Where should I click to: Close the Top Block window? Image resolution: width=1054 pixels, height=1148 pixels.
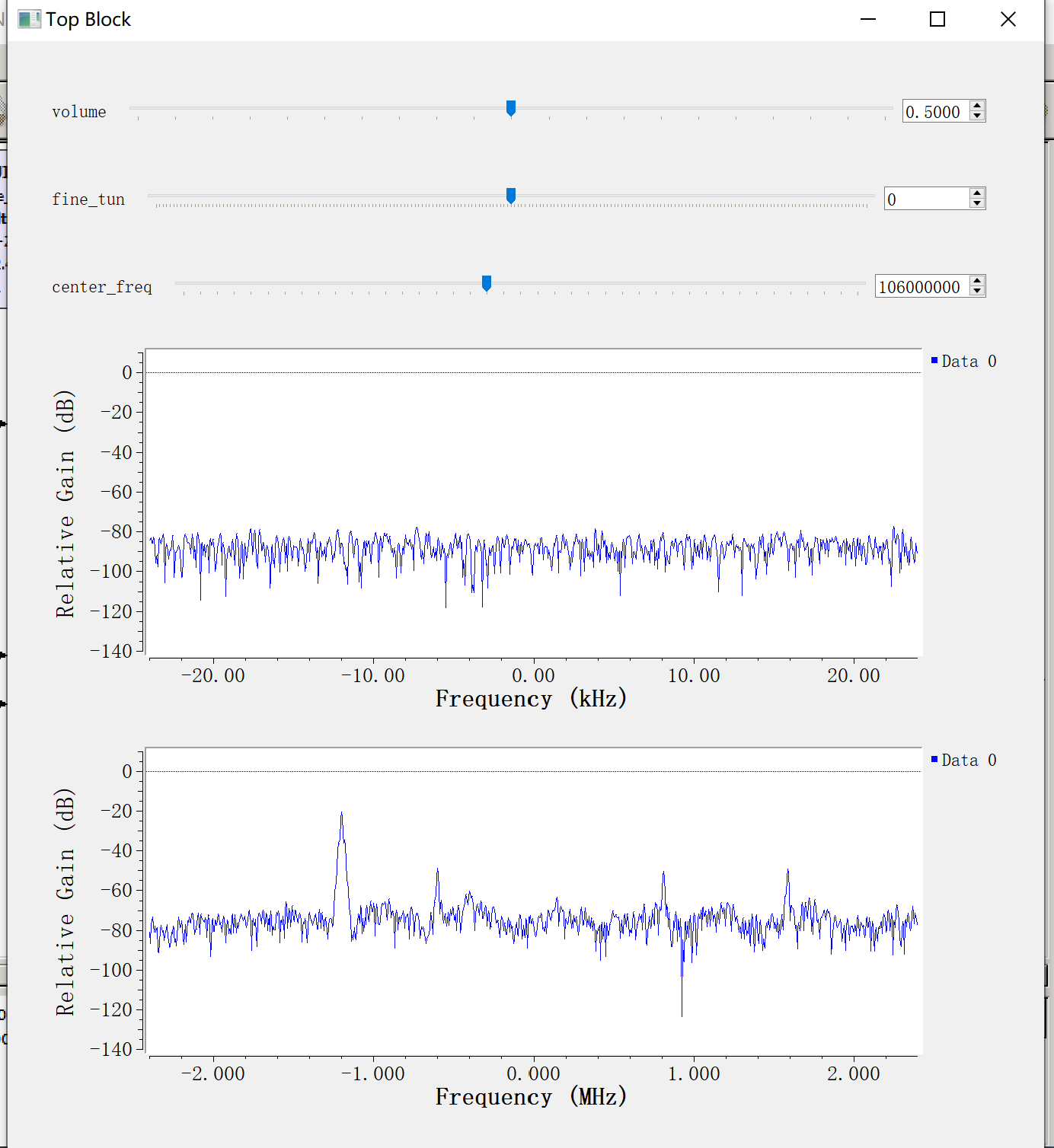(x=1008, y=19)
